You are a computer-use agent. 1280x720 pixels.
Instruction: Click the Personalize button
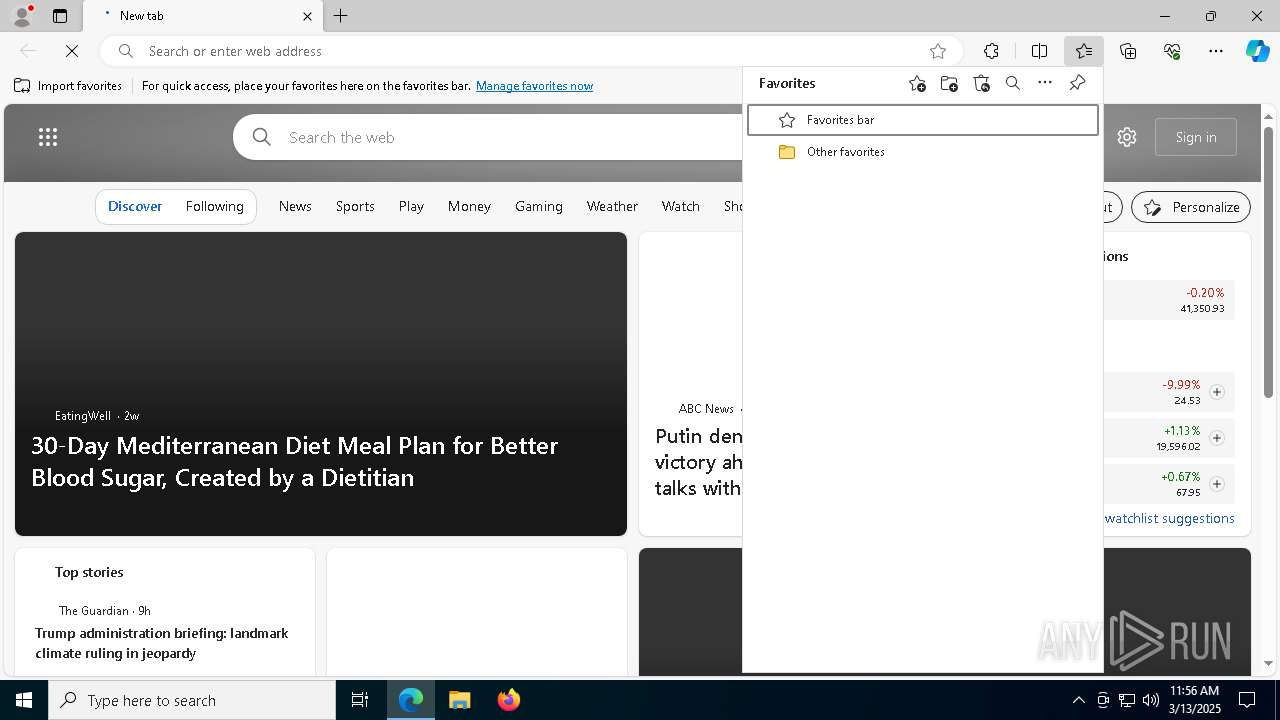pos(1191,207)
